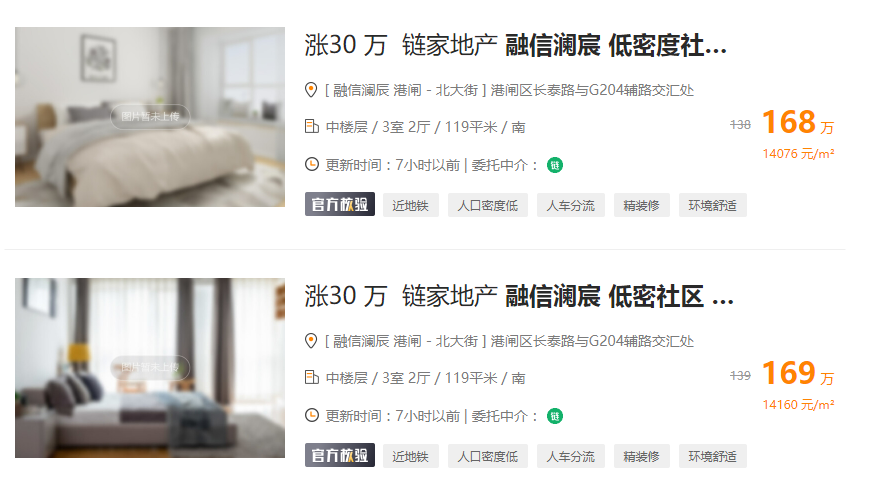Viewport: 894px width, 484px height.
Task: Select 人口密度低 tag in second listing
Action: point(487,456)
